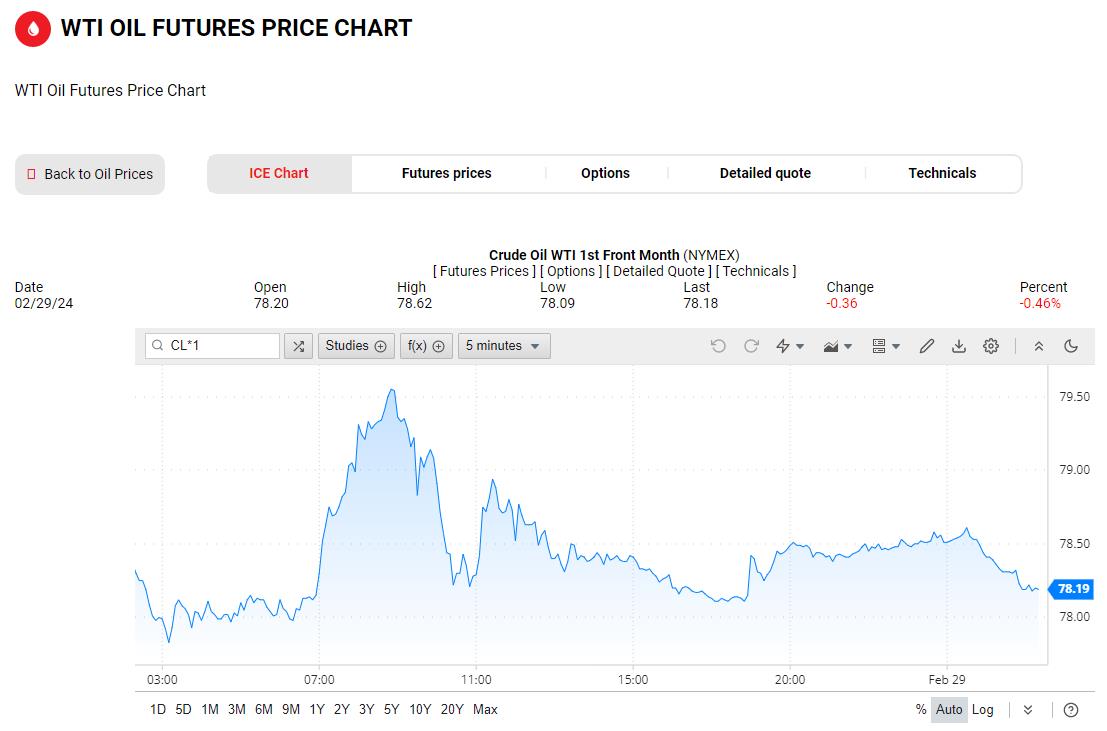Switch to dark mode moon icon
Viewport: 1107px width, 731px height.
point(1071,346)
